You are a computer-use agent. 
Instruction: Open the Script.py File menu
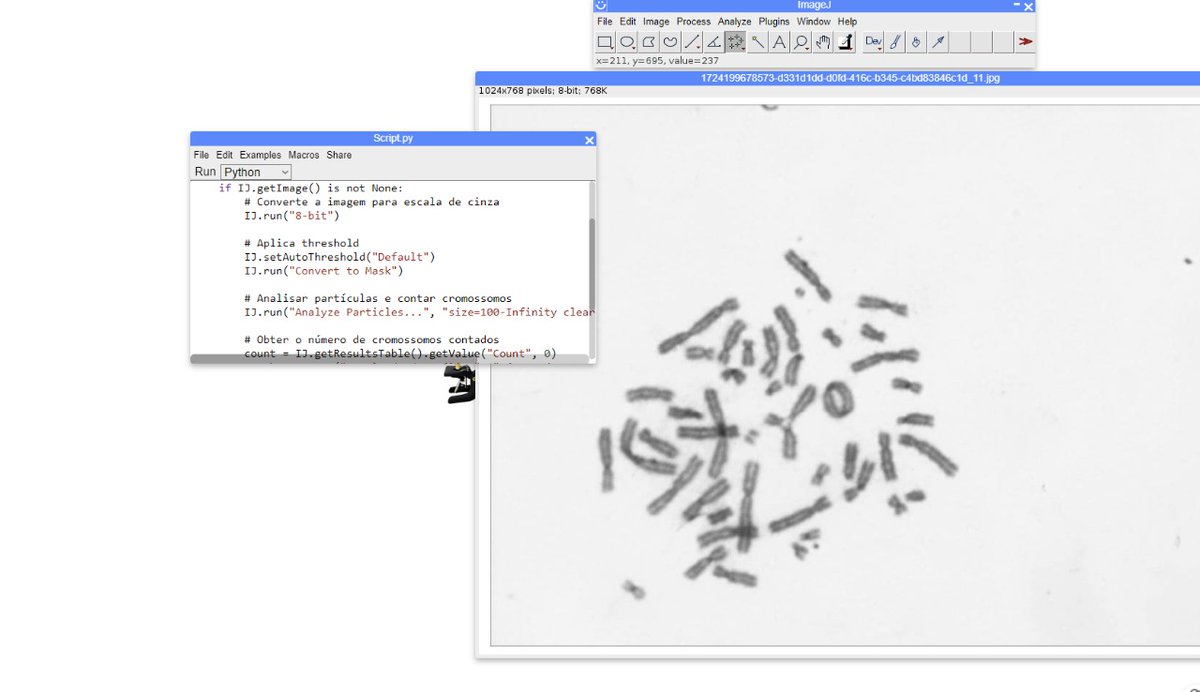click(x=201, y=155)
